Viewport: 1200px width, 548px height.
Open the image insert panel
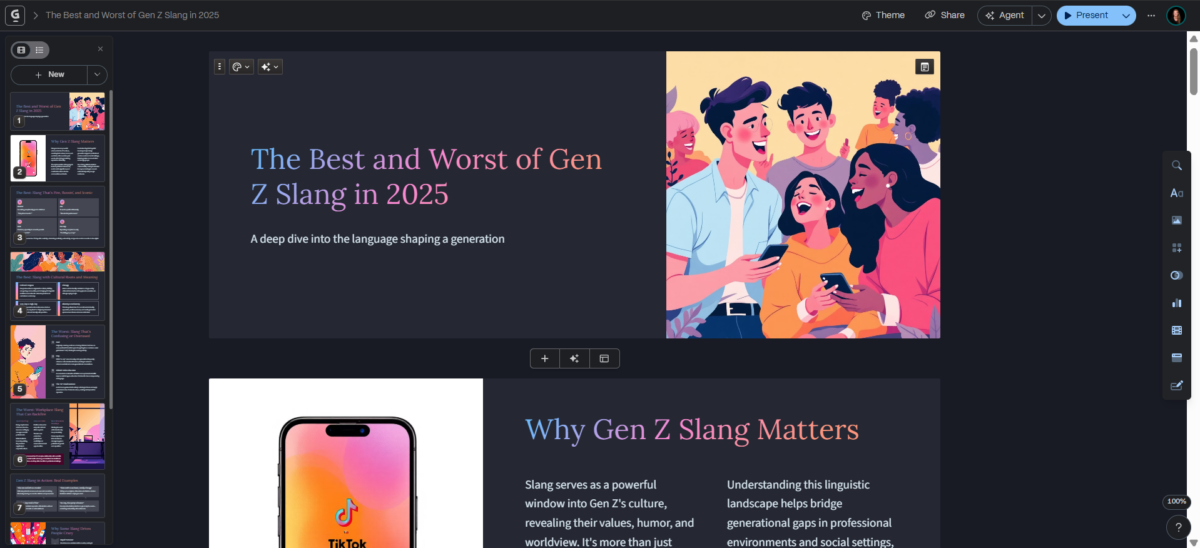(1176, 220)
